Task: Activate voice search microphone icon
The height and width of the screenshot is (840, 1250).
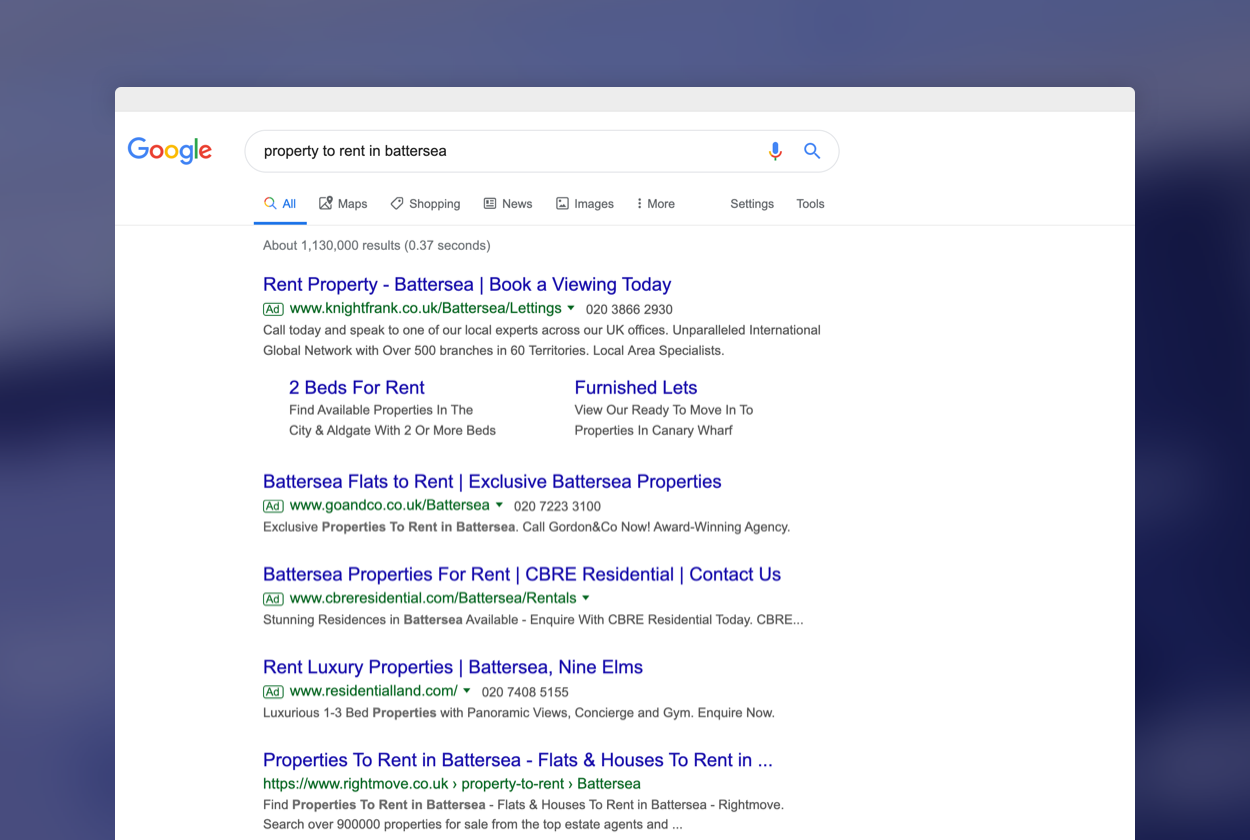Action: (x=775, y=151)
